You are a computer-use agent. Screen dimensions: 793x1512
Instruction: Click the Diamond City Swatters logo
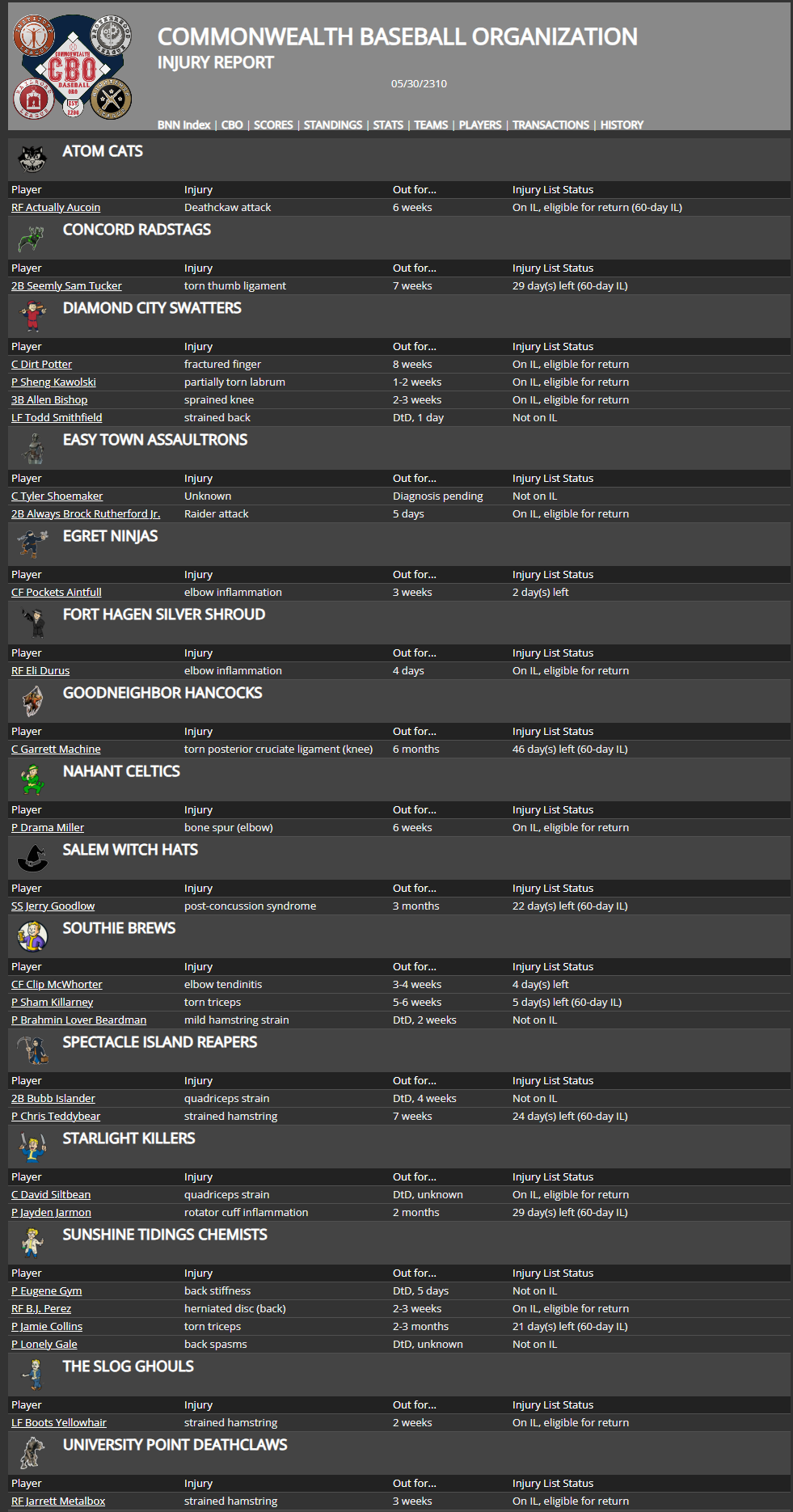click(32, 316)
